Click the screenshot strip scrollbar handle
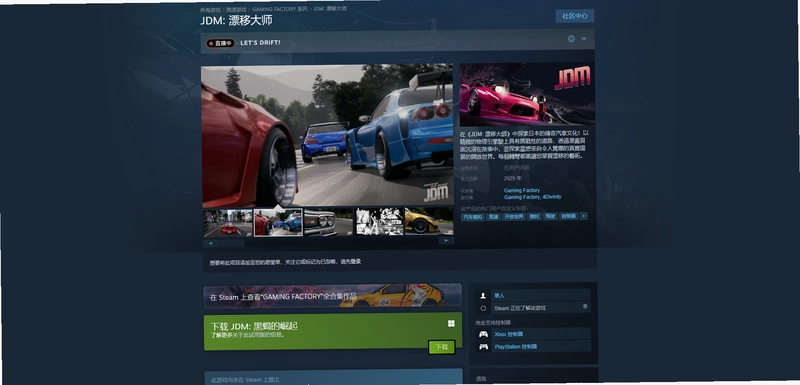 tap(232, 244)
